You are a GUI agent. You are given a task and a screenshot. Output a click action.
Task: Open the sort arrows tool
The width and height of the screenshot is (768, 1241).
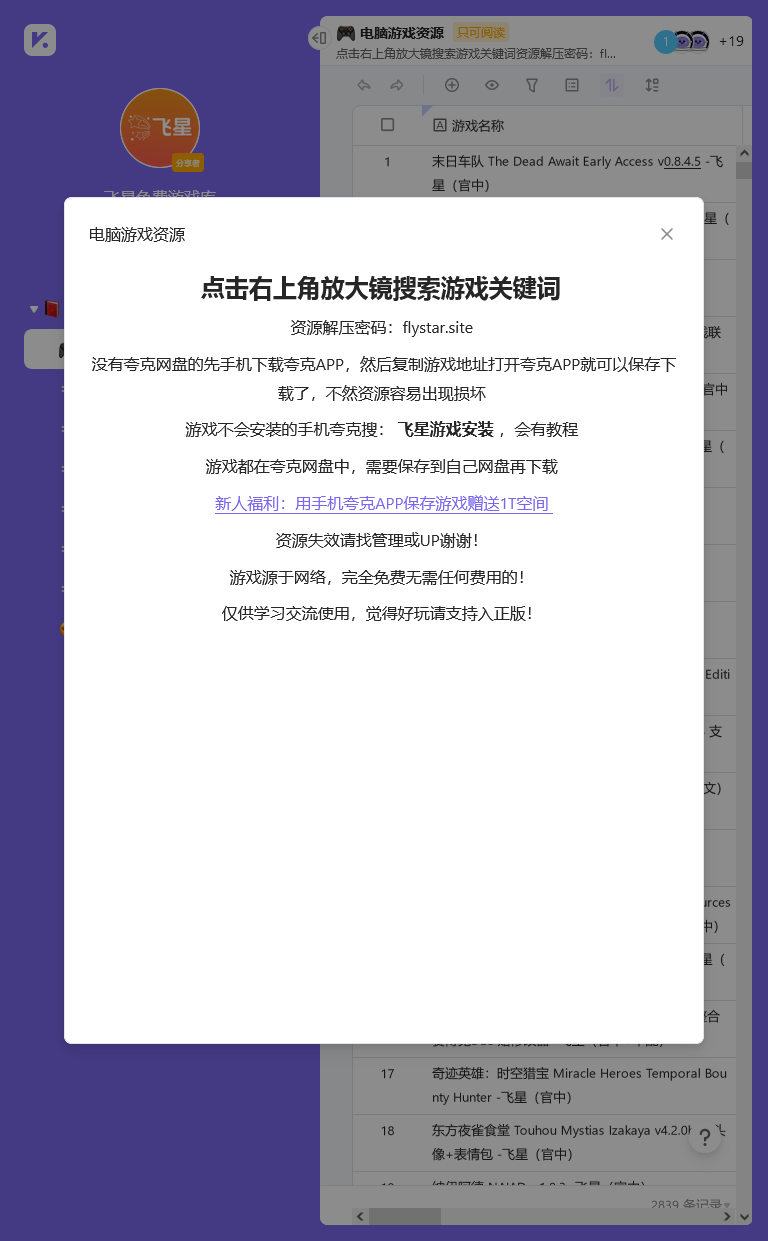point(612,86)
